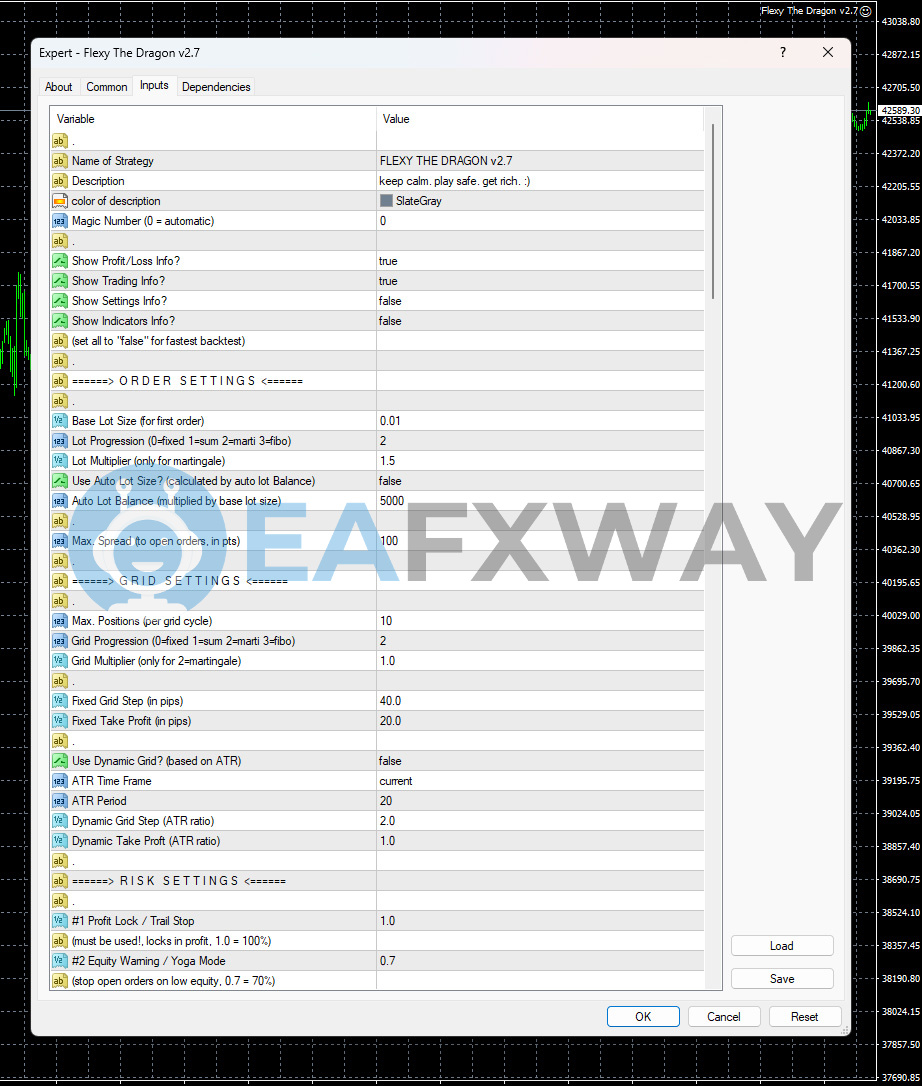Click the integer icon beside Magic Number
Screen dimensions: 922x1086
coord(60,221)
